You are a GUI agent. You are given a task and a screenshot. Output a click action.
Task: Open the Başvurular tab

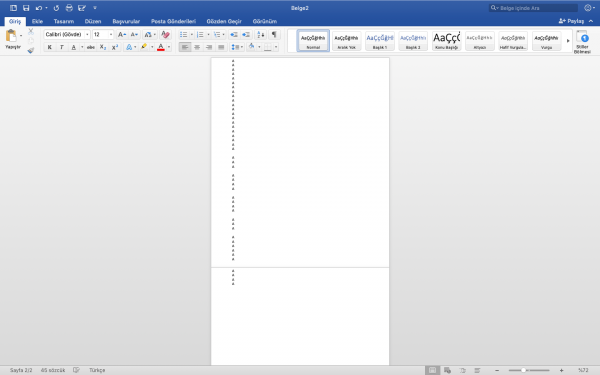[x=126, y=21]
